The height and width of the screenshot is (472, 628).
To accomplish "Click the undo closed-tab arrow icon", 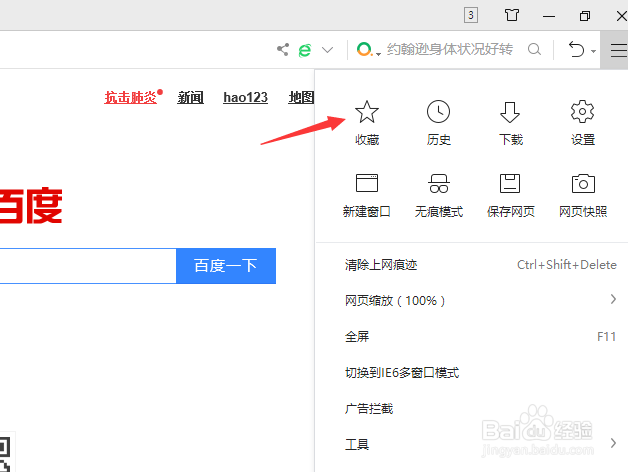I will click(576, 50).
